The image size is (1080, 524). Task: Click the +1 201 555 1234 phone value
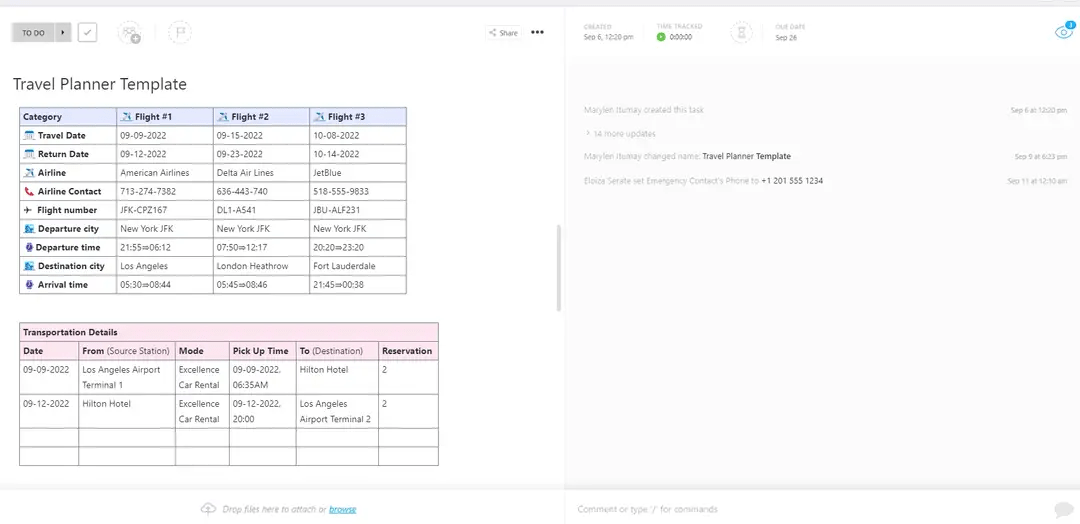(x=792, y=181)
